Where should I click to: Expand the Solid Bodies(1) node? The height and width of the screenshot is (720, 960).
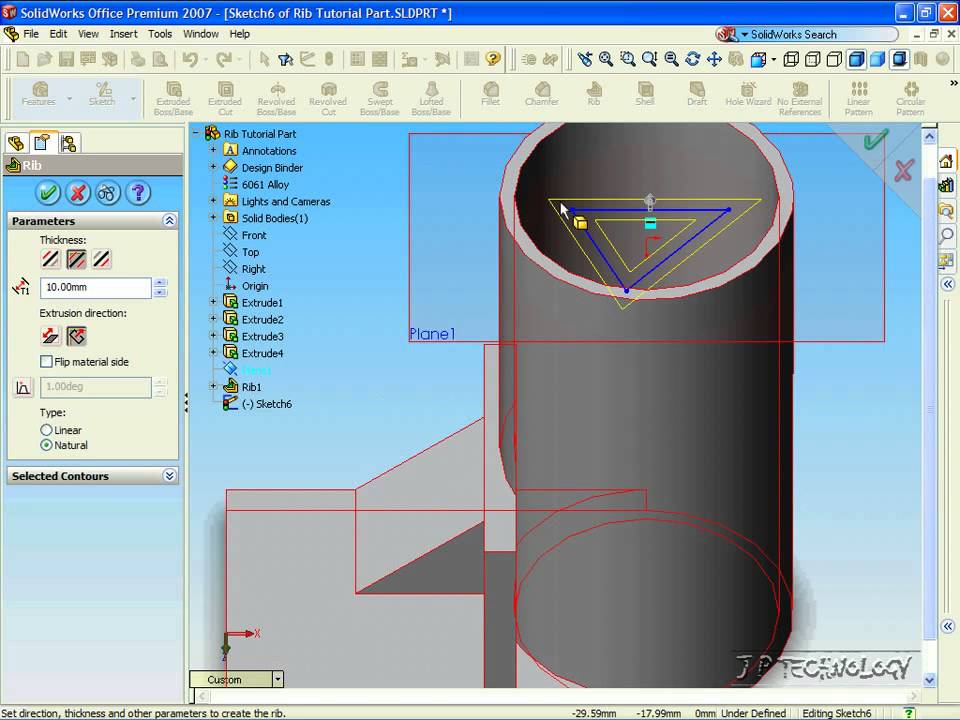213,217
